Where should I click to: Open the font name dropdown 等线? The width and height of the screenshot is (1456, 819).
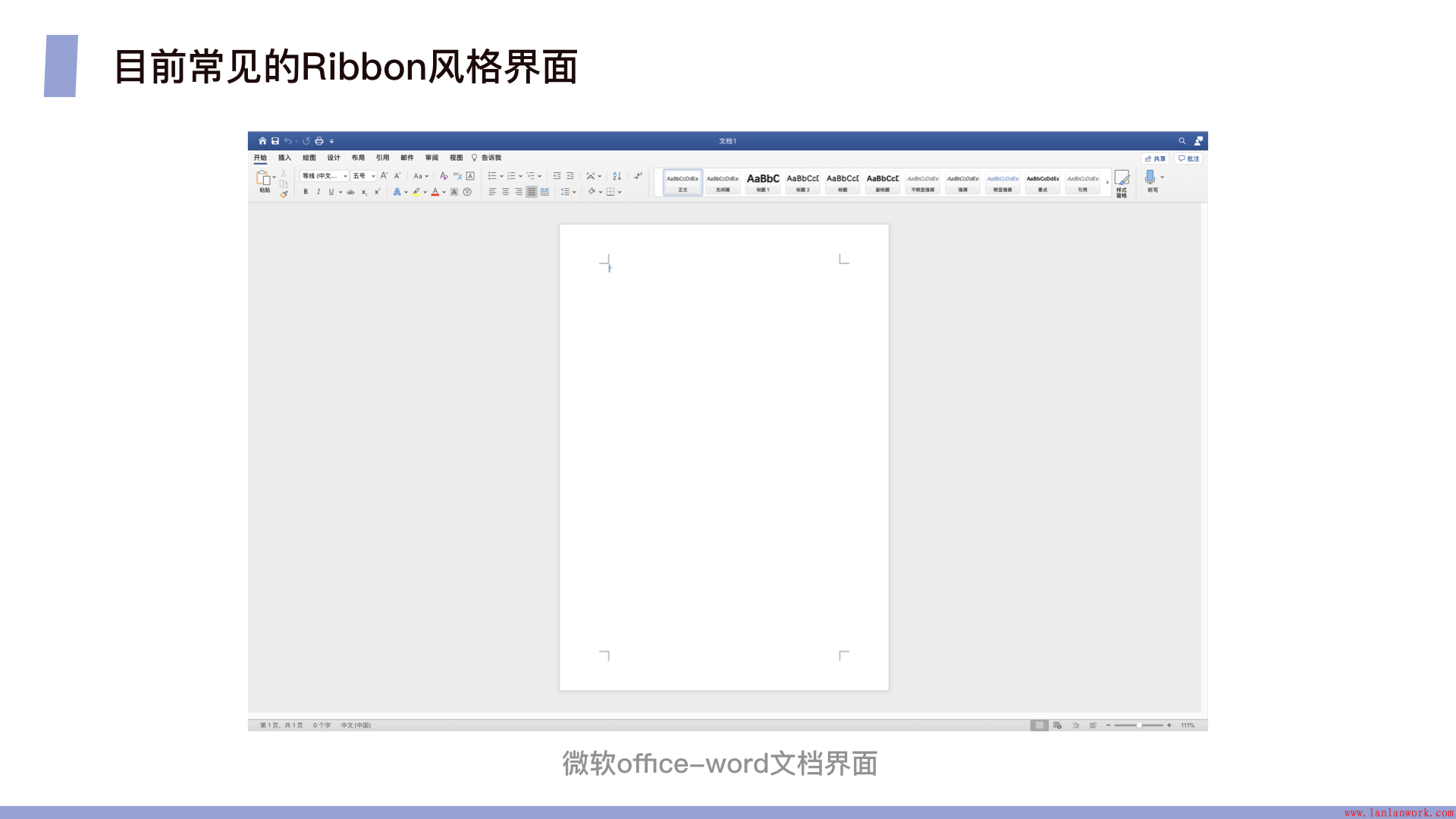click(x=325, y=176)
